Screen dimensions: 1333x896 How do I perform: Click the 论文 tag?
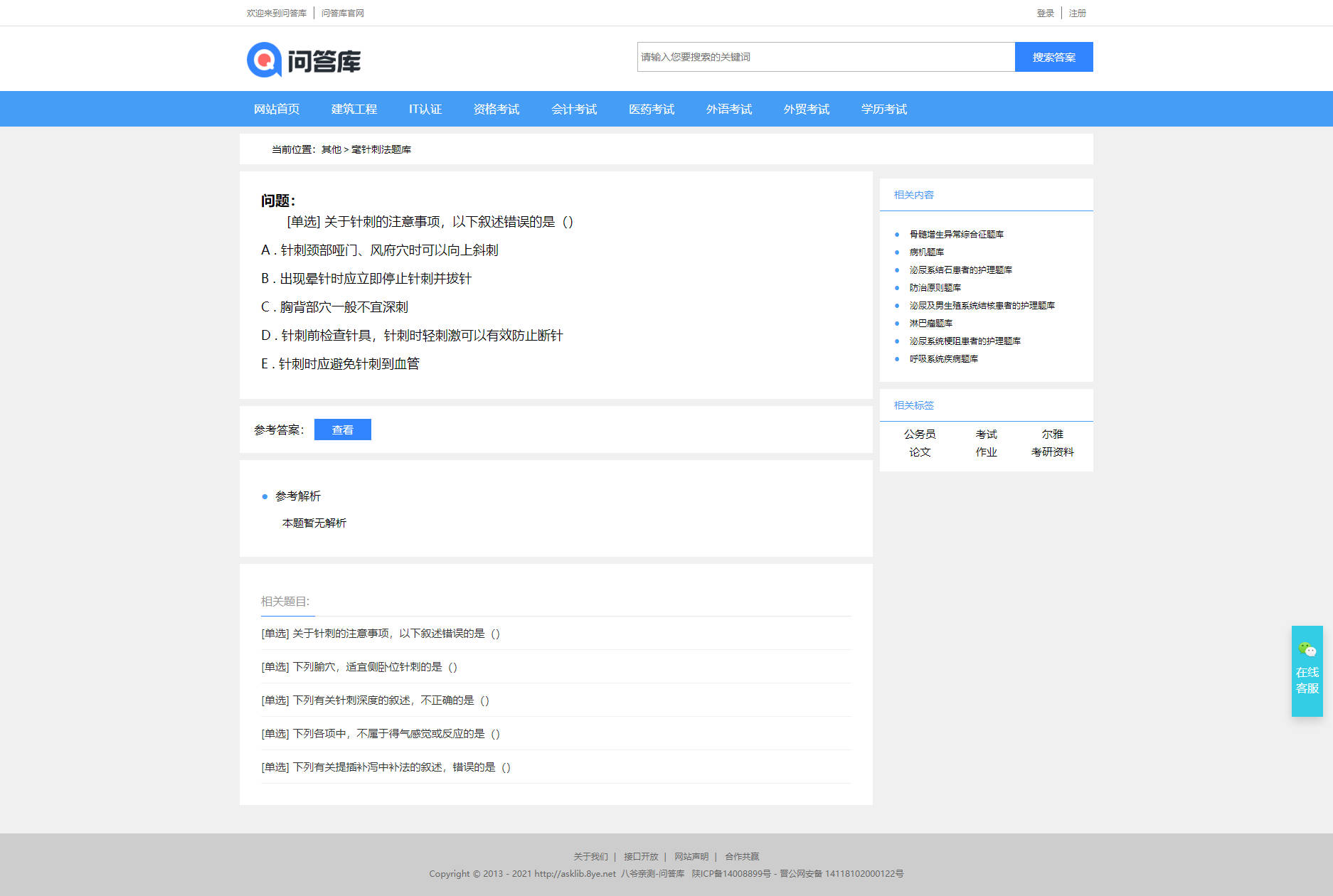point(920,452)
